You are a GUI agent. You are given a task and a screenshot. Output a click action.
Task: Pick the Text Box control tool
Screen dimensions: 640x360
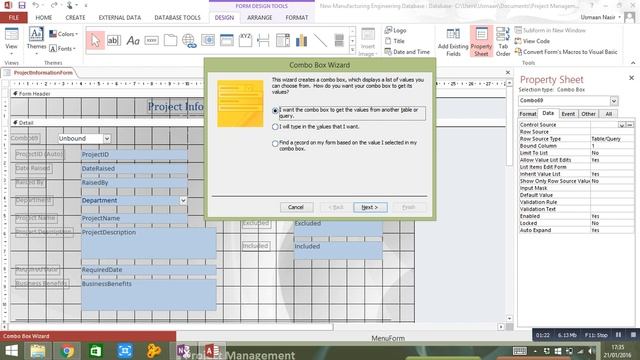tap(114, 40)
